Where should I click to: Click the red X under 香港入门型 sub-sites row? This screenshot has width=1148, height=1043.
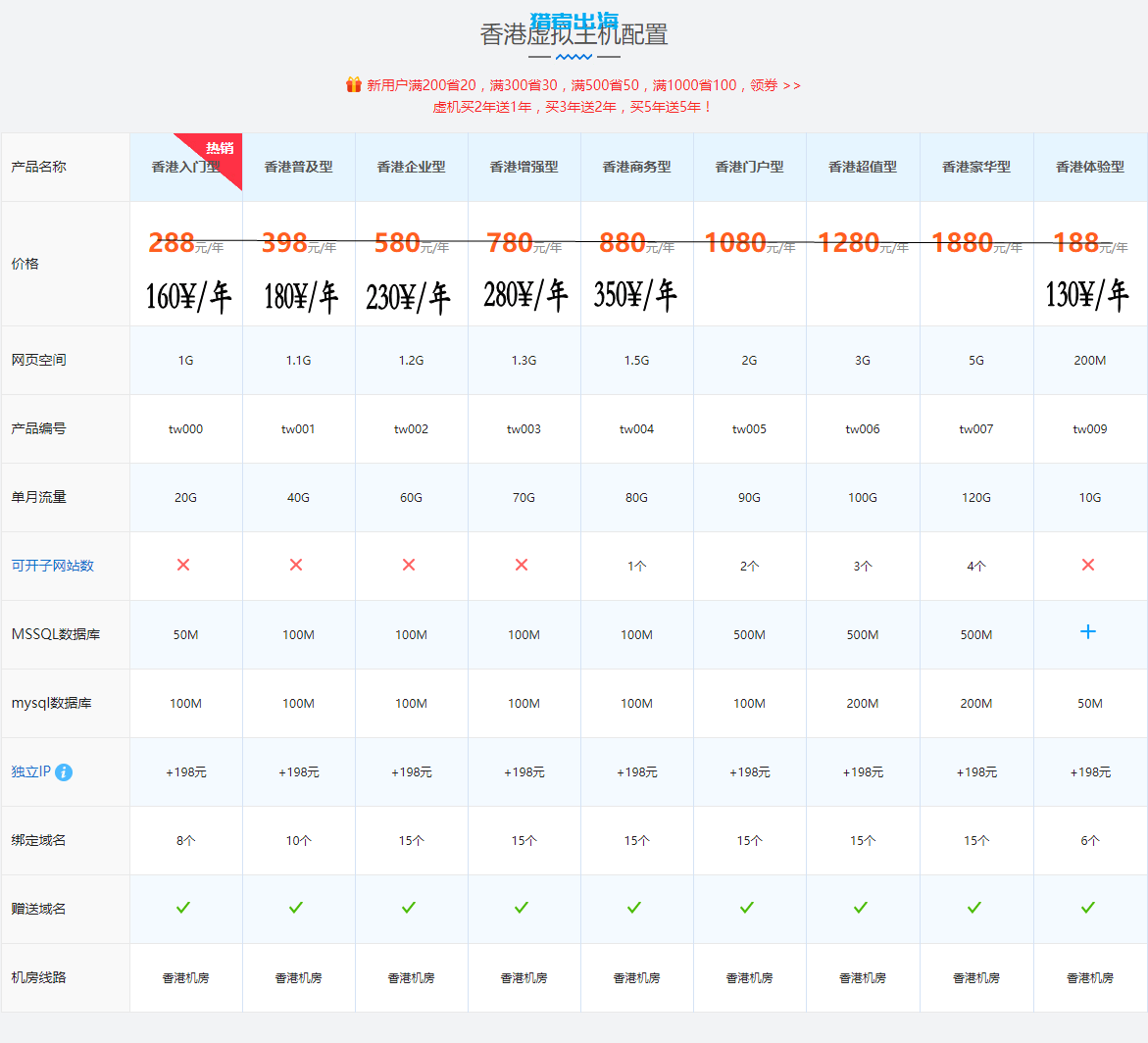coord(183,565)
